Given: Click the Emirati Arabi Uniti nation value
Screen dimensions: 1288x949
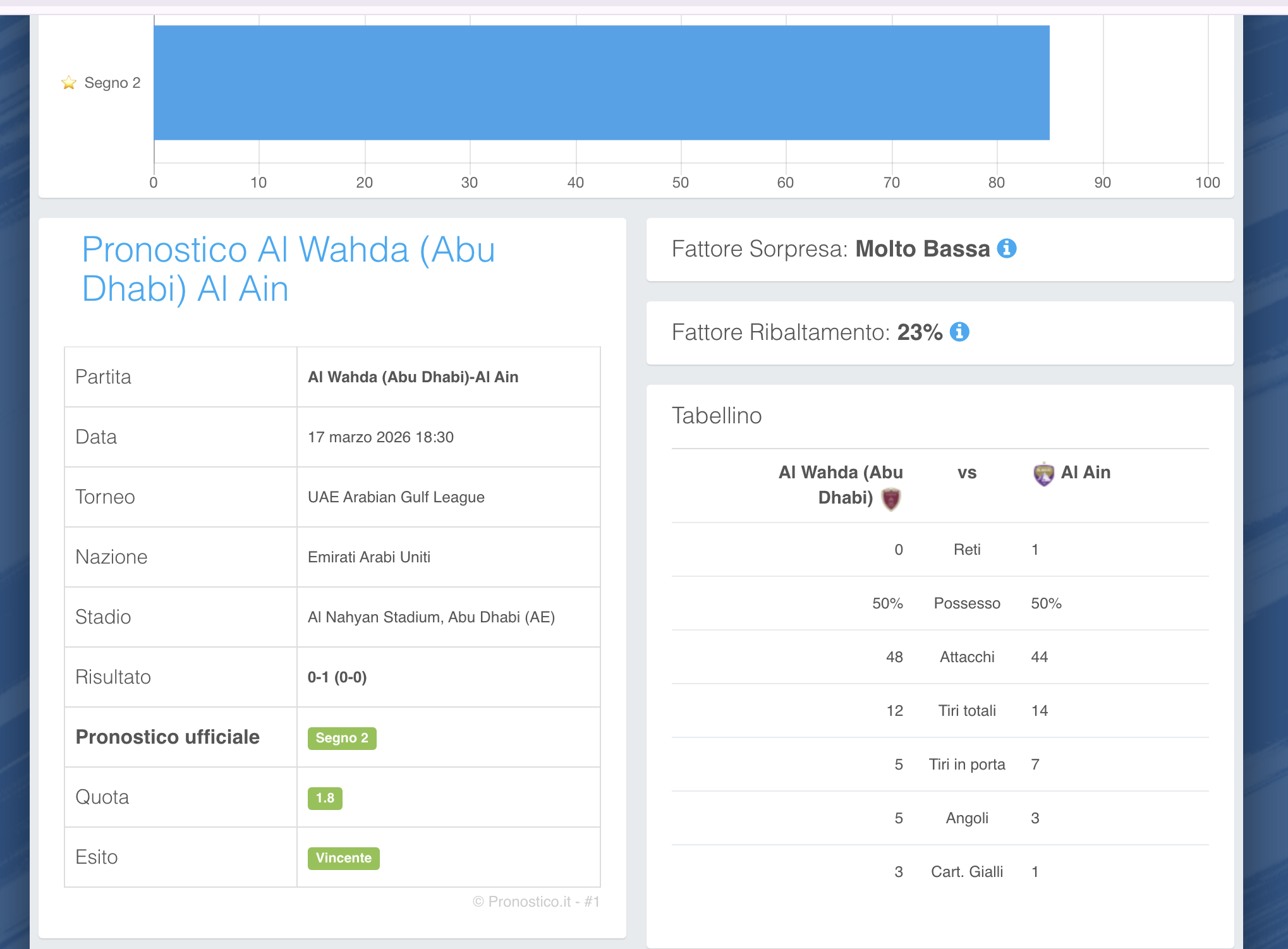Looking at the screenshot, I should click(x=368, y=557).
